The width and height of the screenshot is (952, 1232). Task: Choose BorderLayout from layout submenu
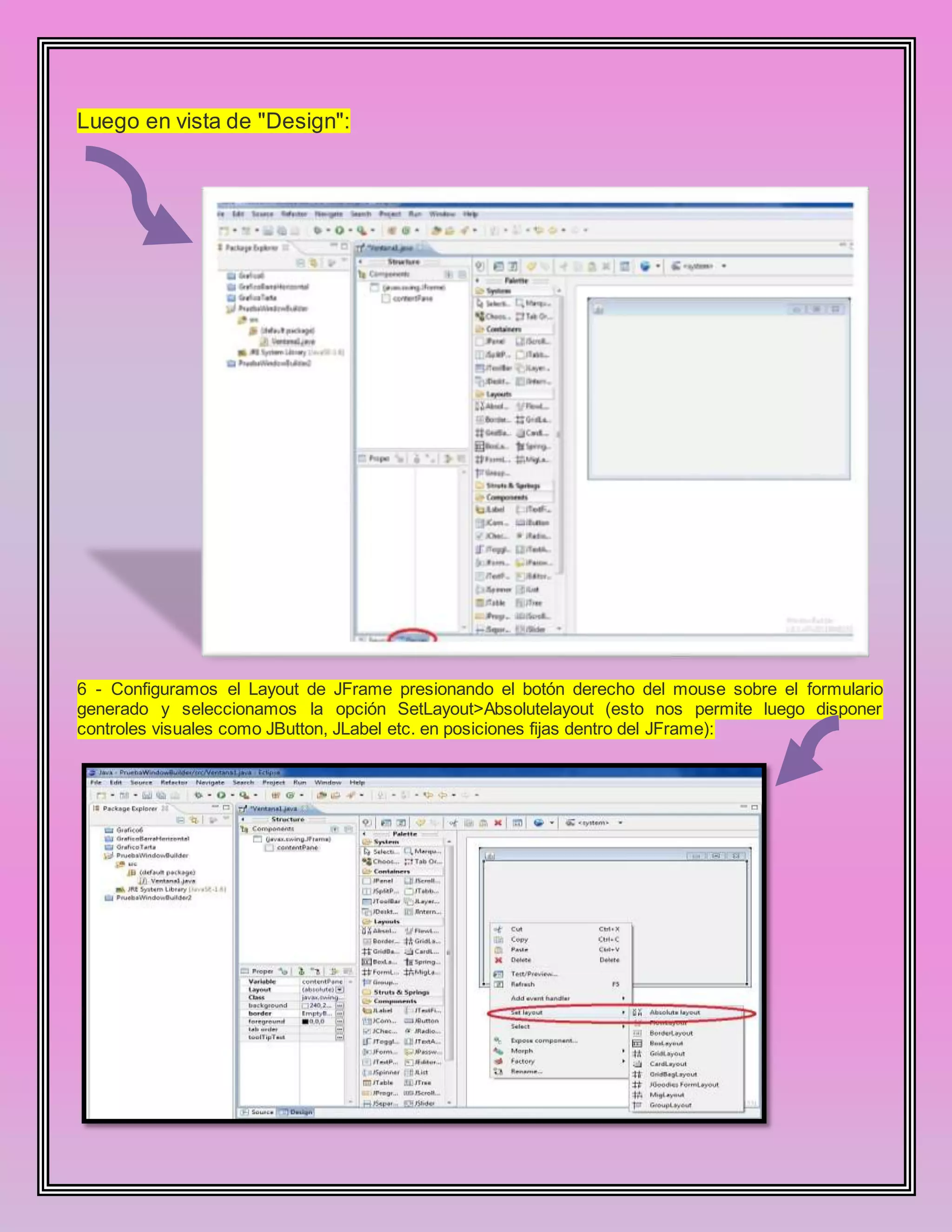coord(687,1033)
